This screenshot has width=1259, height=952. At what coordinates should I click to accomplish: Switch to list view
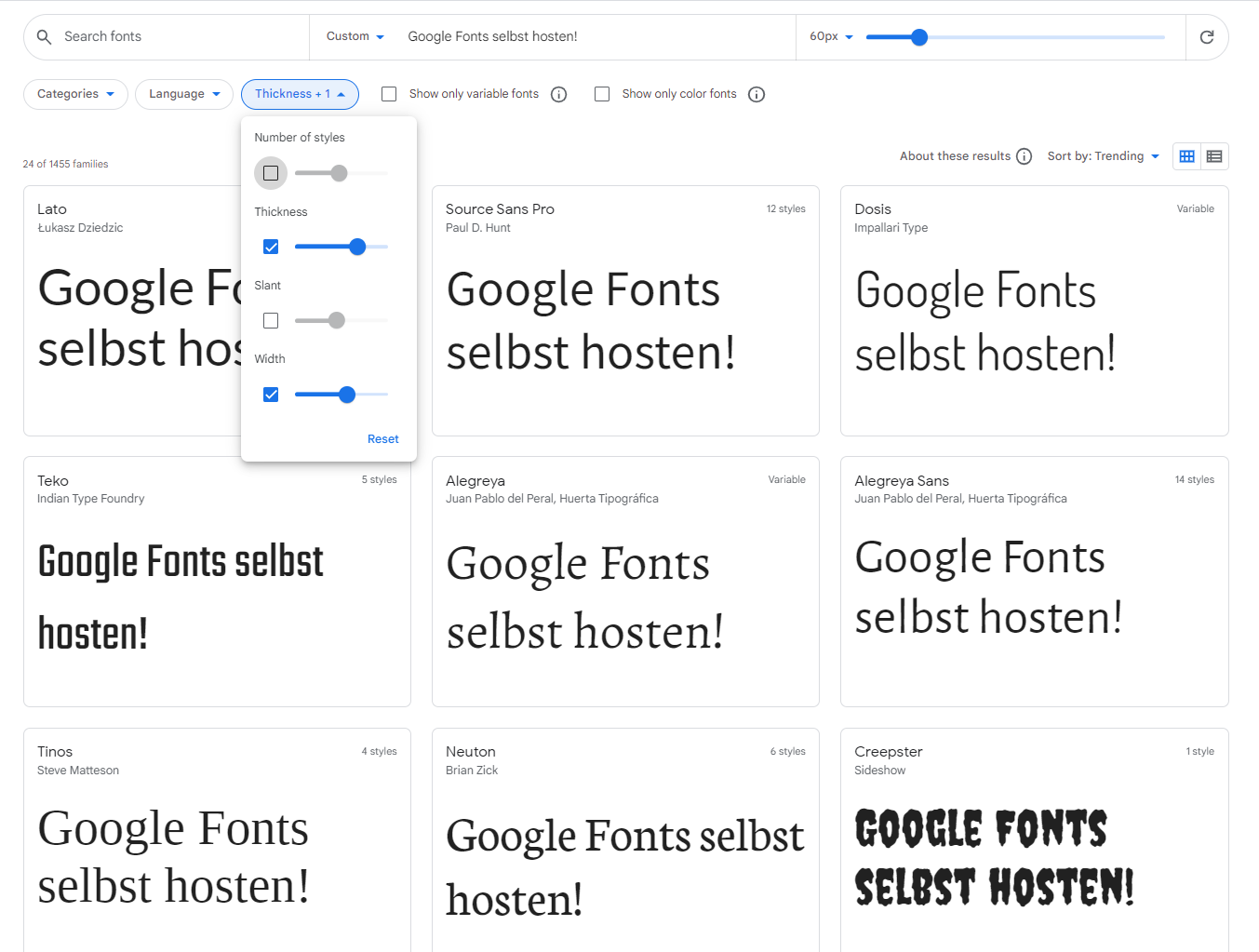1214,156
